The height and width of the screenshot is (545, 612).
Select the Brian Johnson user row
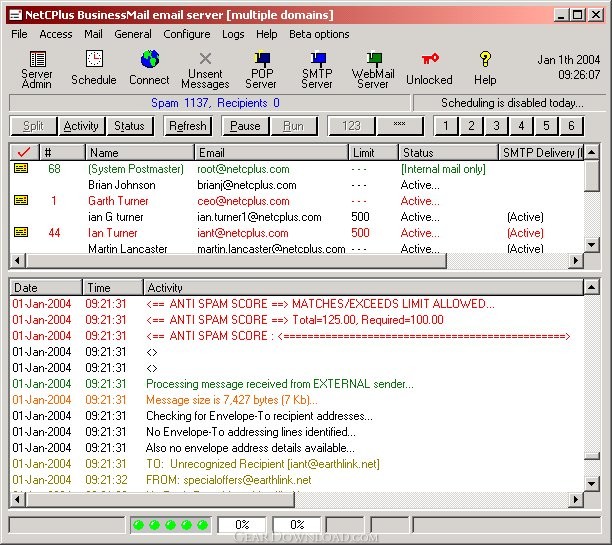pyautogui.click(x=297, y=185)
